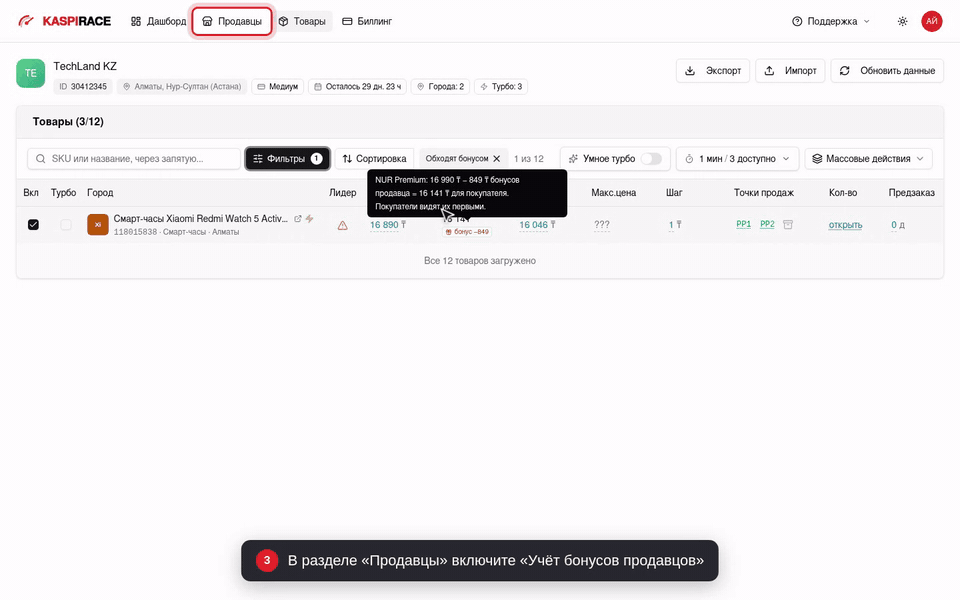Edit the 0 д preorder value

pos(898,225)
